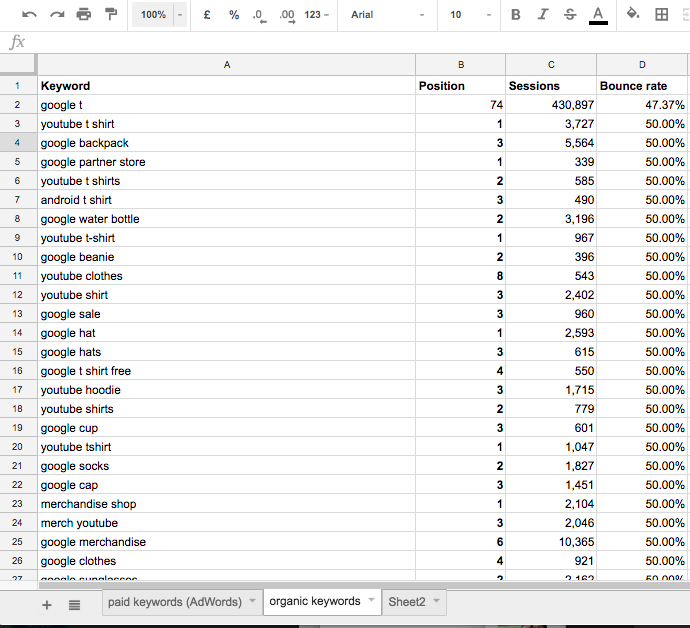Select sessions cell 430,897
Image resolution: width=690 pixels, height=628 pixels.
point(551,105)
